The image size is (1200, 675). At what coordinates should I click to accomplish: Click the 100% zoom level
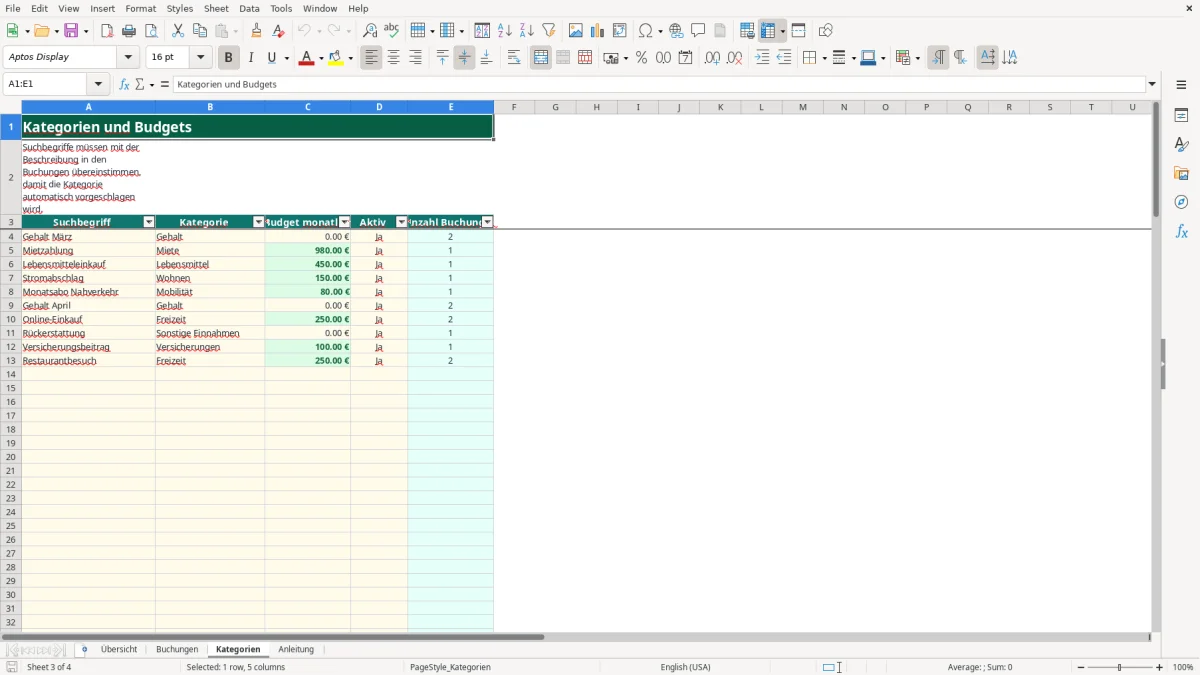[1183, 667]
